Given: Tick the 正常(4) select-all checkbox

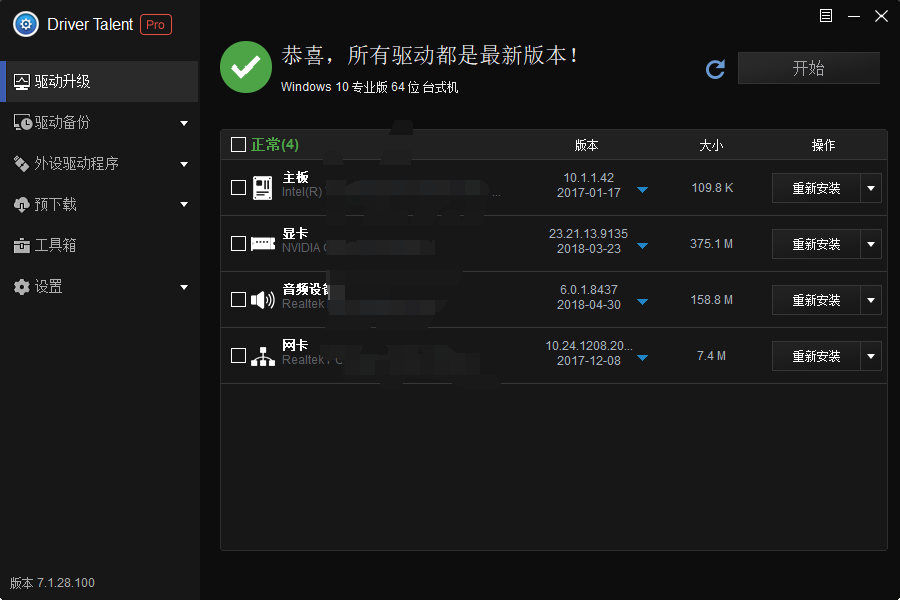Looking at the screenshot, I should [x=238, y=145].
